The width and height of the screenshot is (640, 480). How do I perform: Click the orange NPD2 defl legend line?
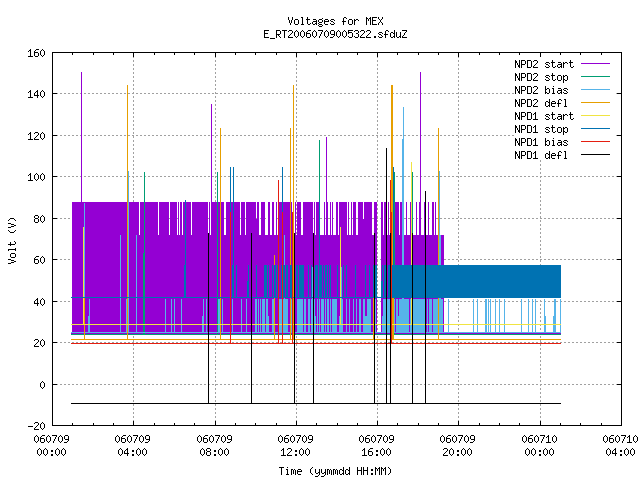[x=596, y=102]
